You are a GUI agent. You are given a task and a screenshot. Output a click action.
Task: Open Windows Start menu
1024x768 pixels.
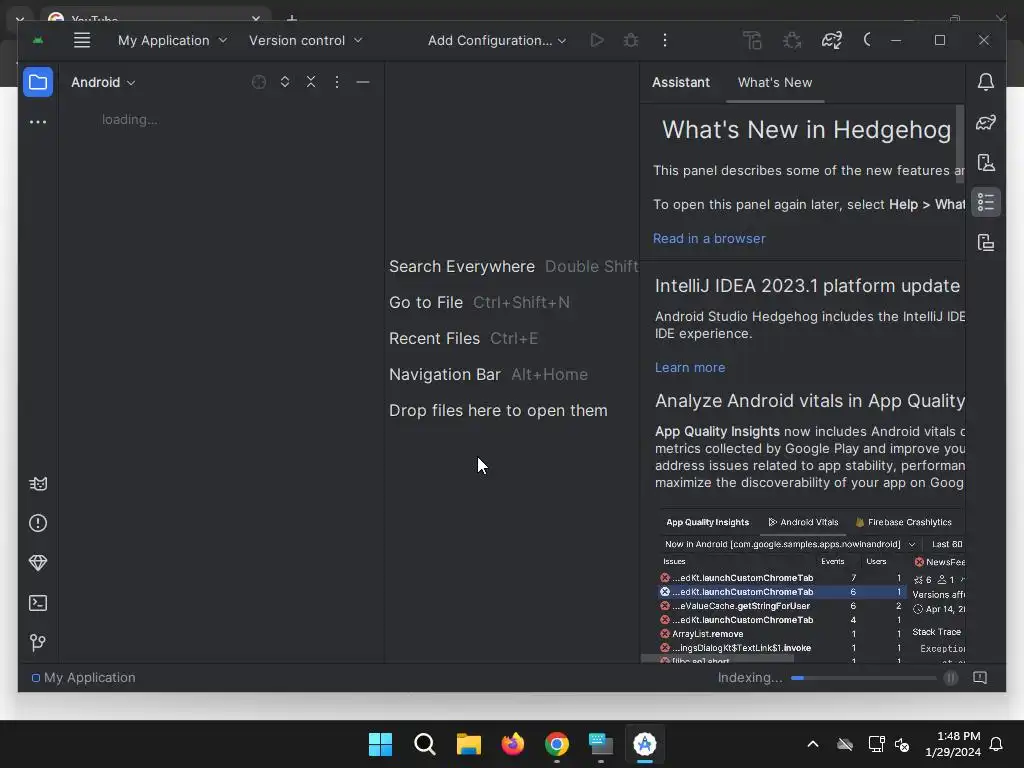tap(380, 744)
